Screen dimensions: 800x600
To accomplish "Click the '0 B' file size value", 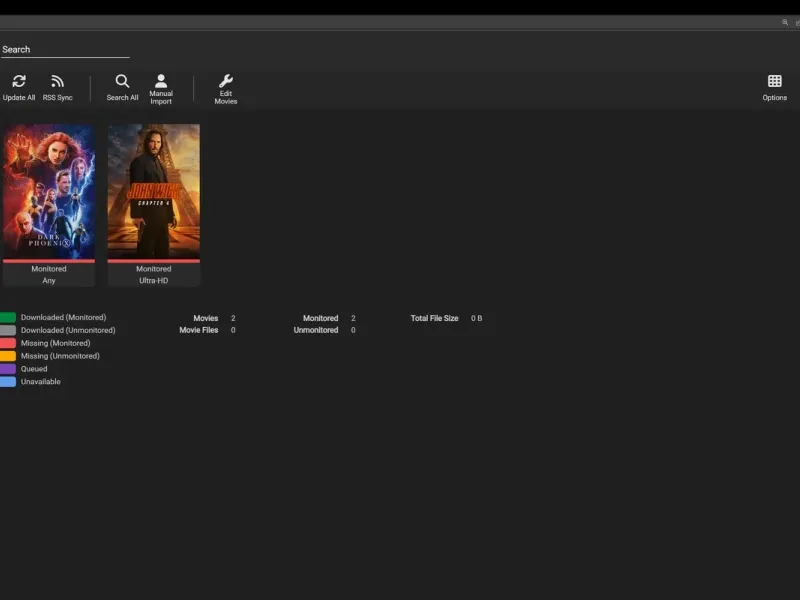I will pyautogui.click(x=477, y=318).
